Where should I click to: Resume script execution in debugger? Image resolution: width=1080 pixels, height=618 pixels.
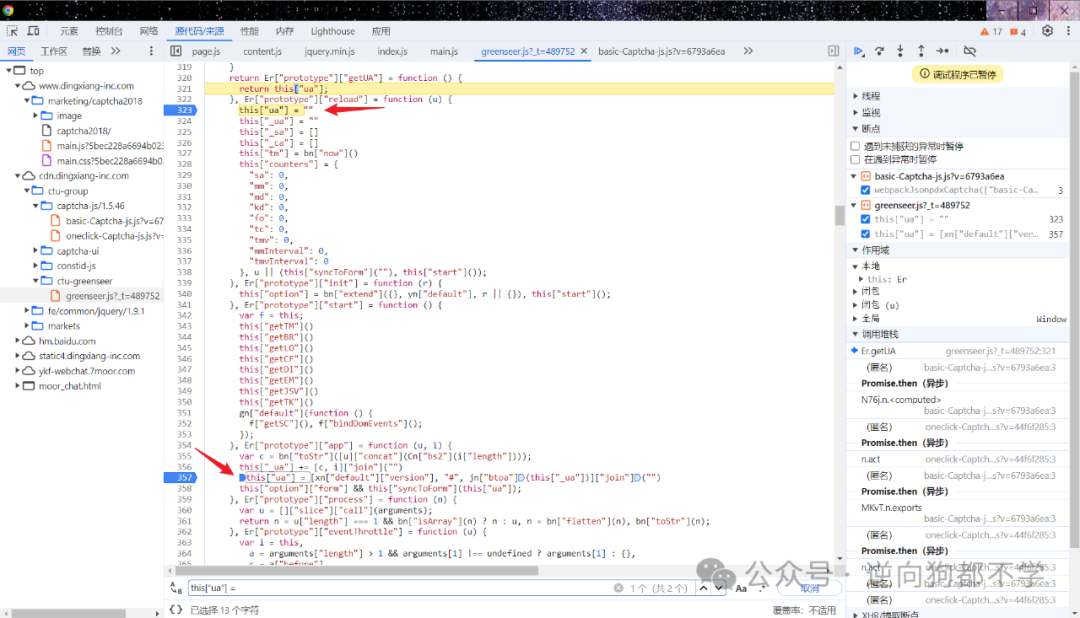859,51
